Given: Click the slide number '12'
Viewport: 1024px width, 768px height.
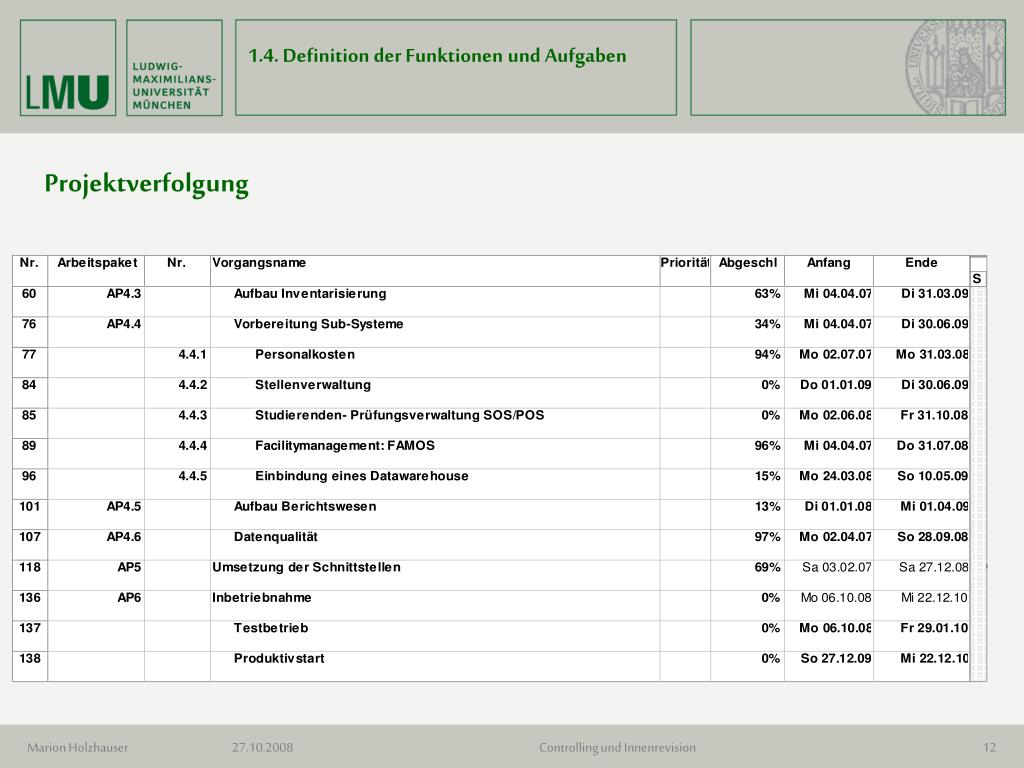Looking at the screenshot, I should pos(989,748).
